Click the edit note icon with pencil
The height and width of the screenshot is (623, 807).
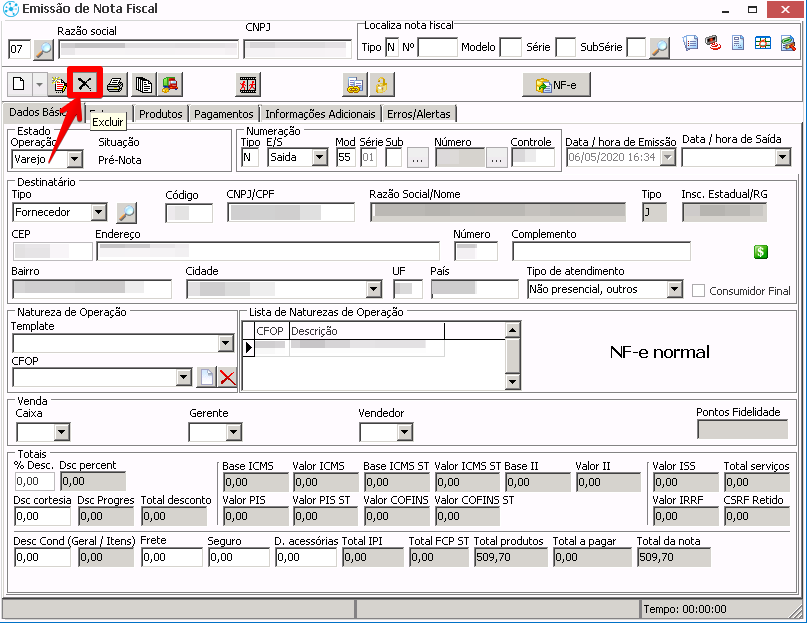tap(59, 84)
